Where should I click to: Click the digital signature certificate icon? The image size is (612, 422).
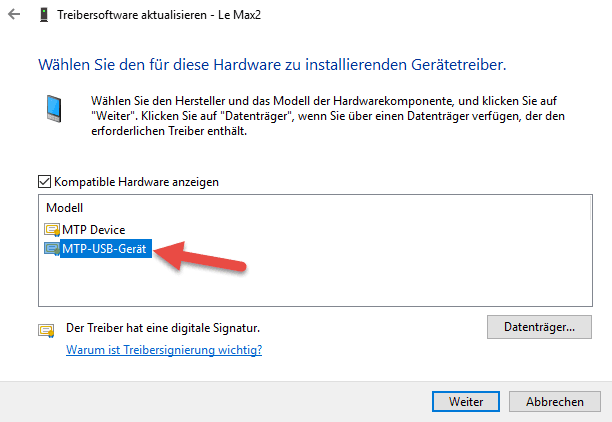46,330
